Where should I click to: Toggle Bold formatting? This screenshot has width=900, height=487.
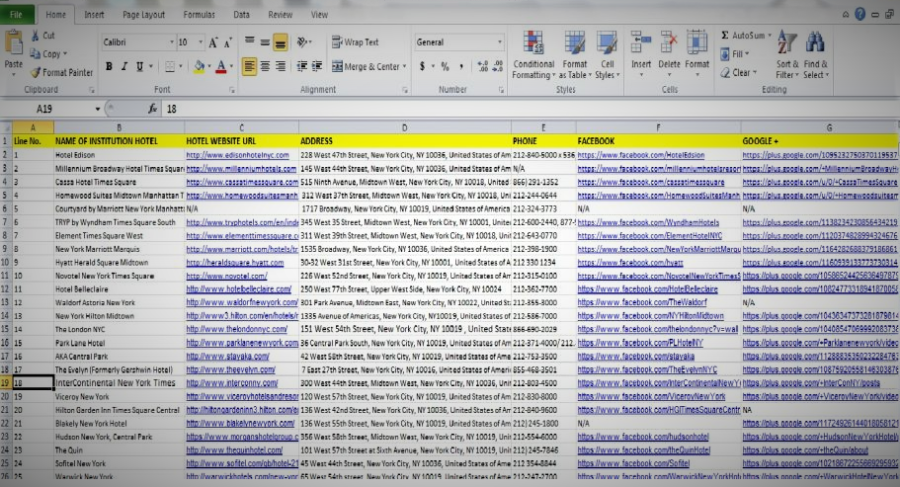click(108, 67)
